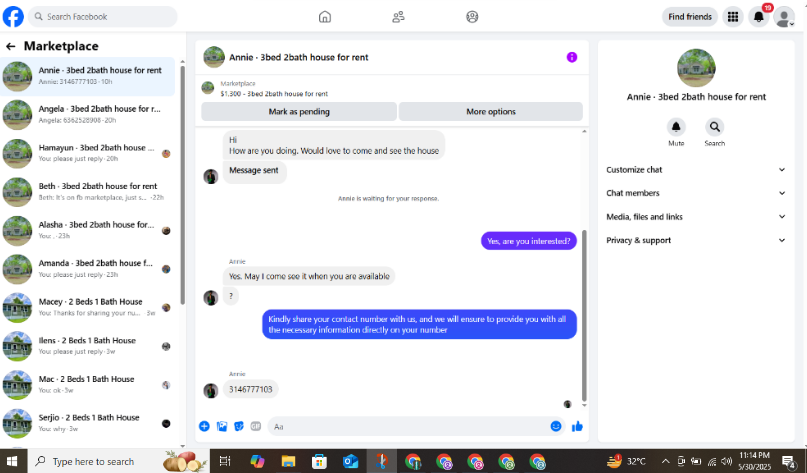Click the purple conversation info icon
Viewport: 807px width, 473px height.
tap(572, 57)
